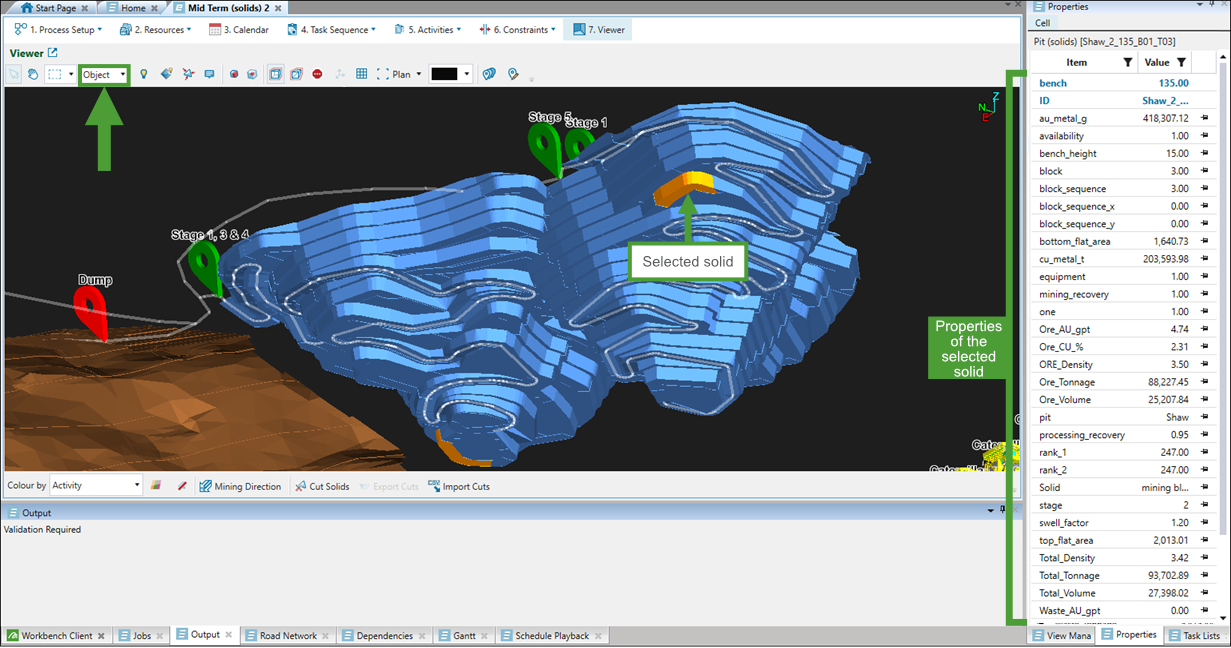Click the light bulb icon in viewer toolbar
Viewport: 1231px width, 648px height.
[x=144, y=74]
